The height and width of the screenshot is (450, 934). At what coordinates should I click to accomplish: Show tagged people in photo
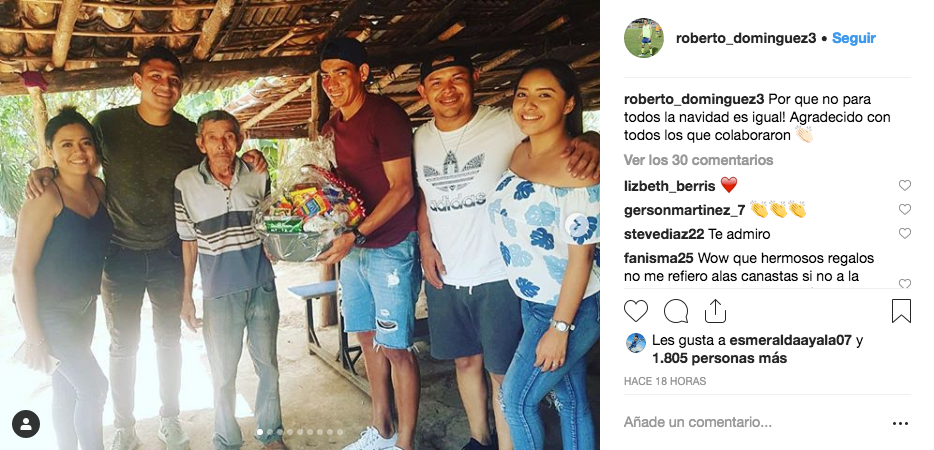pos(26,424)
